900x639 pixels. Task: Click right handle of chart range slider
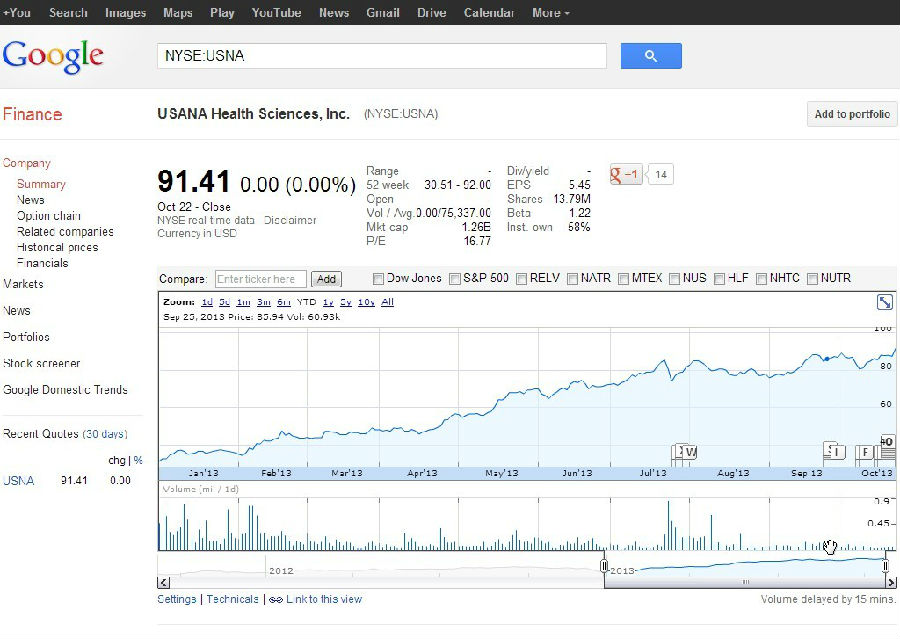[x=886, y=567]
